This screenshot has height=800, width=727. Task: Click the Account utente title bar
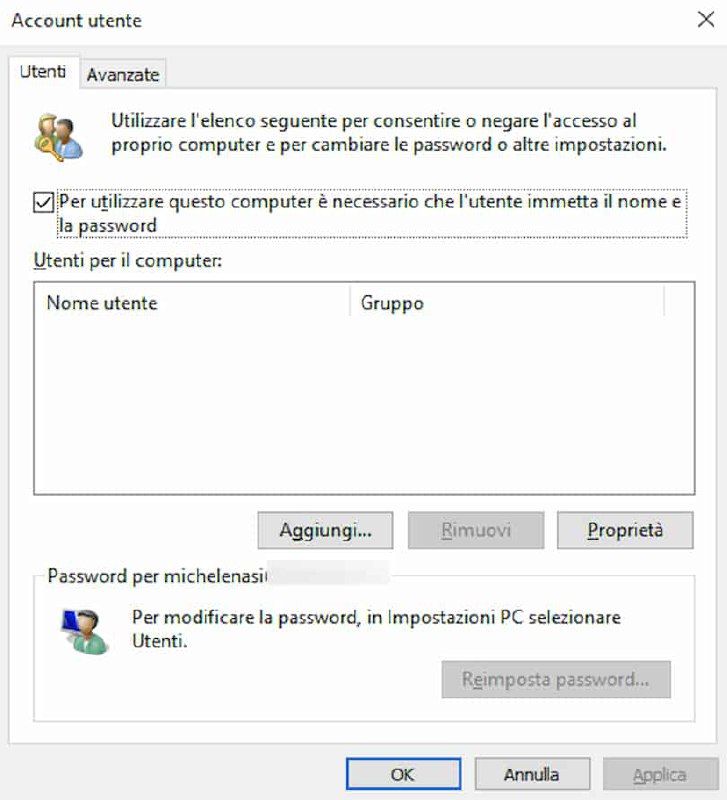[x=347, y=21]
